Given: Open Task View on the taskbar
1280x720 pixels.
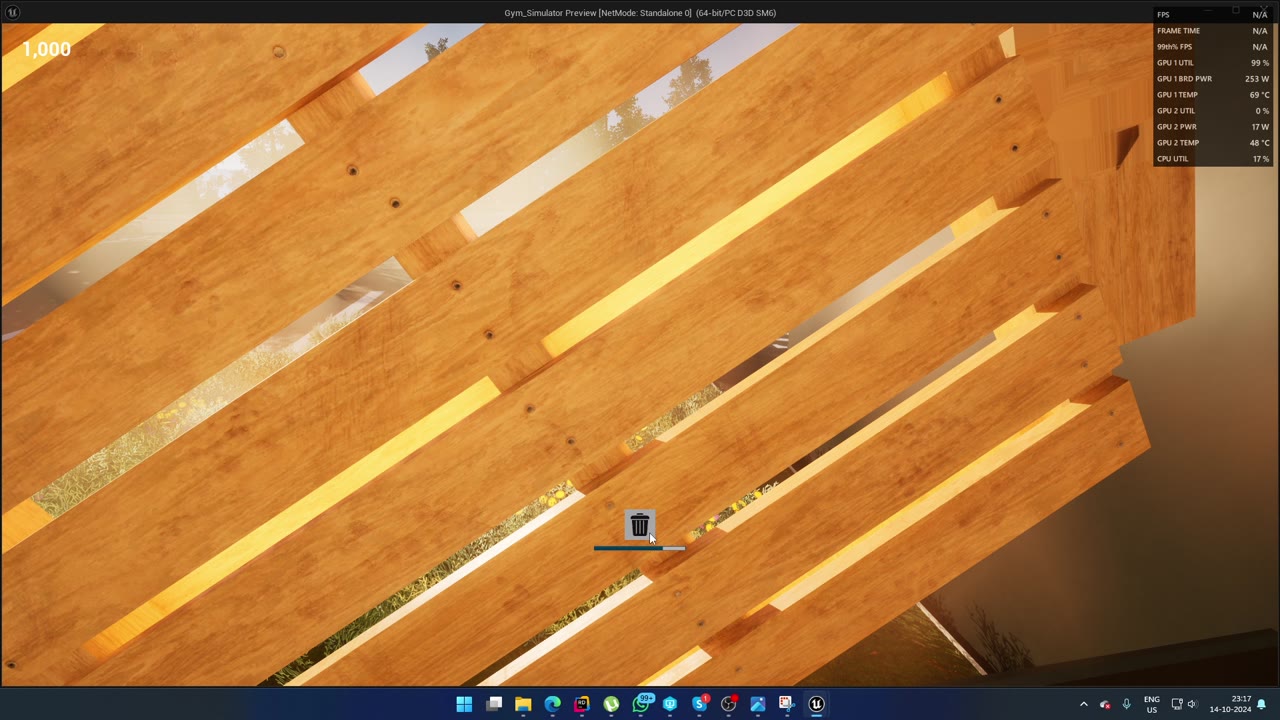Looking at the screenshot, I should 494,704.
